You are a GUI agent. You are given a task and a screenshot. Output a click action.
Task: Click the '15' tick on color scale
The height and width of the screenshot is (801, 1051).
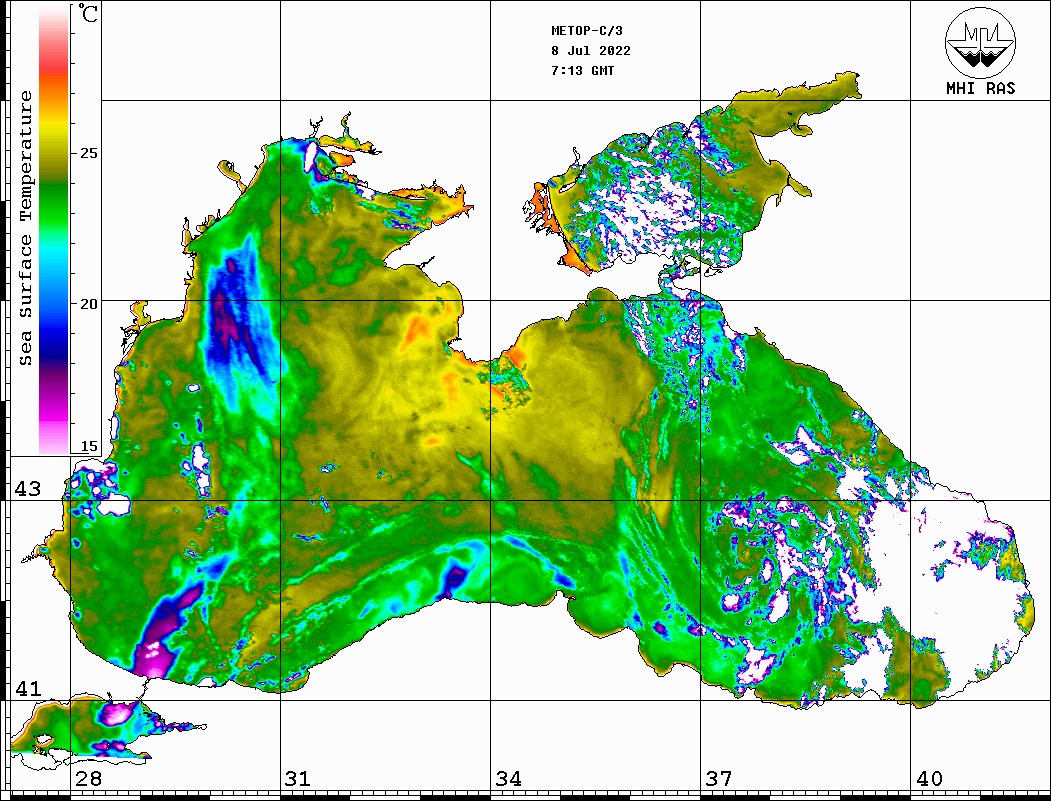coord(88,446)
